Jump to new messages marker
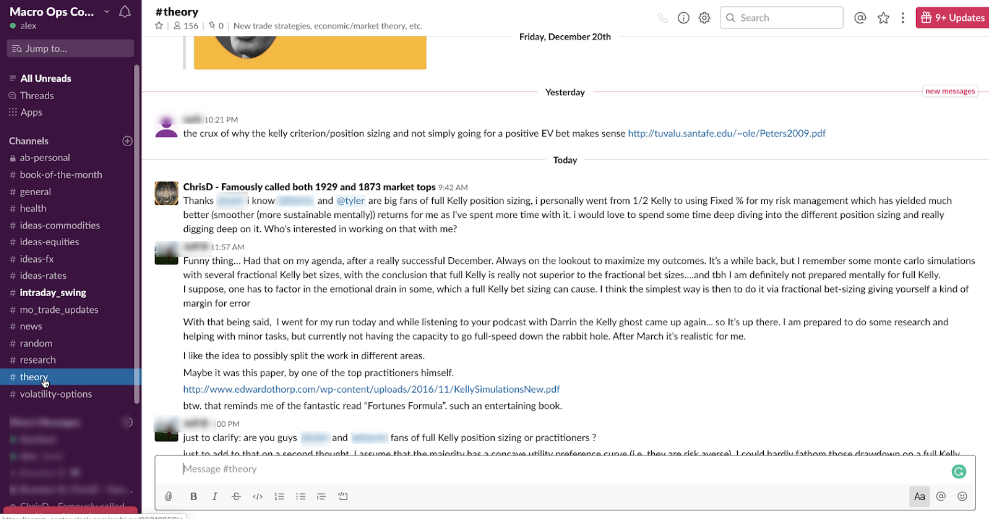Screen dimensions: 992x519 click(950, 91)
